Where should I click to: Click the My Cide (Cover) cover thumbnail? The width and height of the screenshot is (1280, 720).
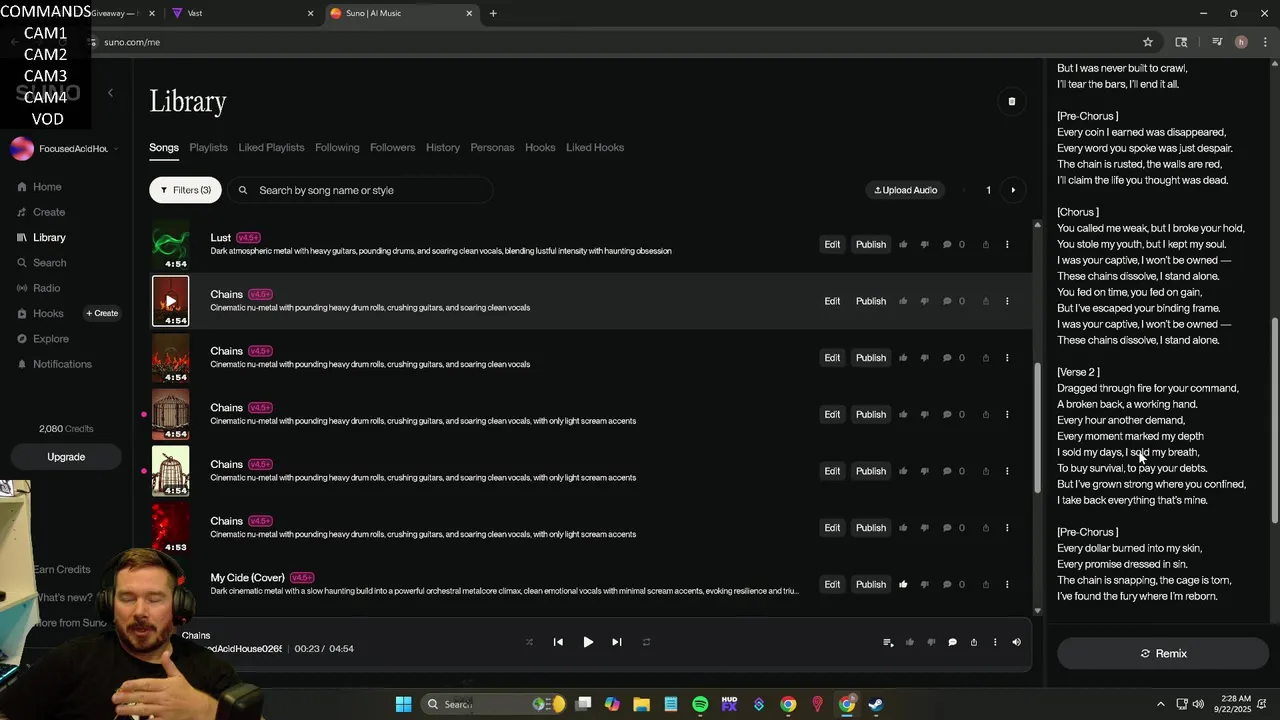170,584
